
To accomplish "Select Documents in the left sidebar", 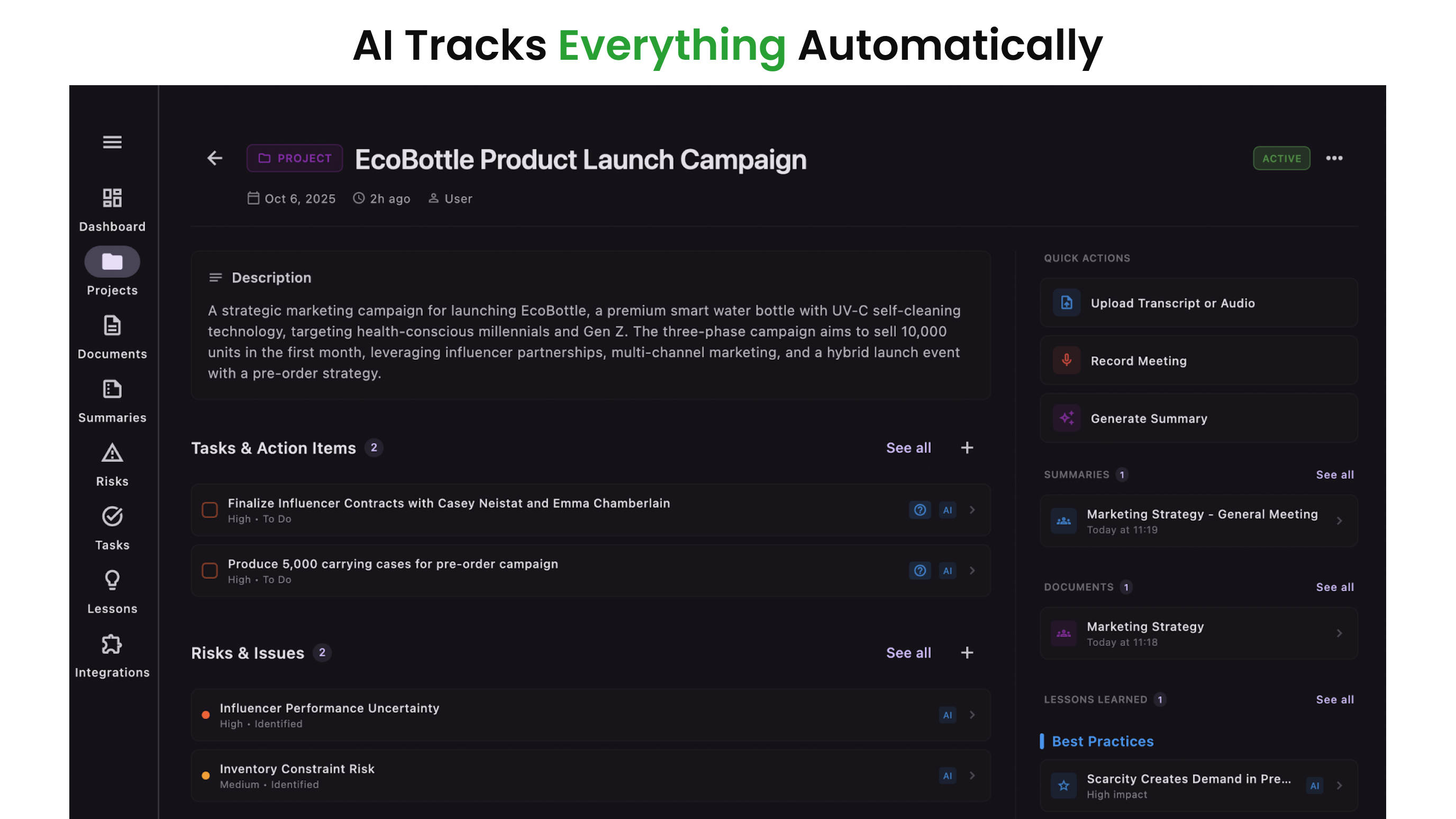I will point(112,326).
